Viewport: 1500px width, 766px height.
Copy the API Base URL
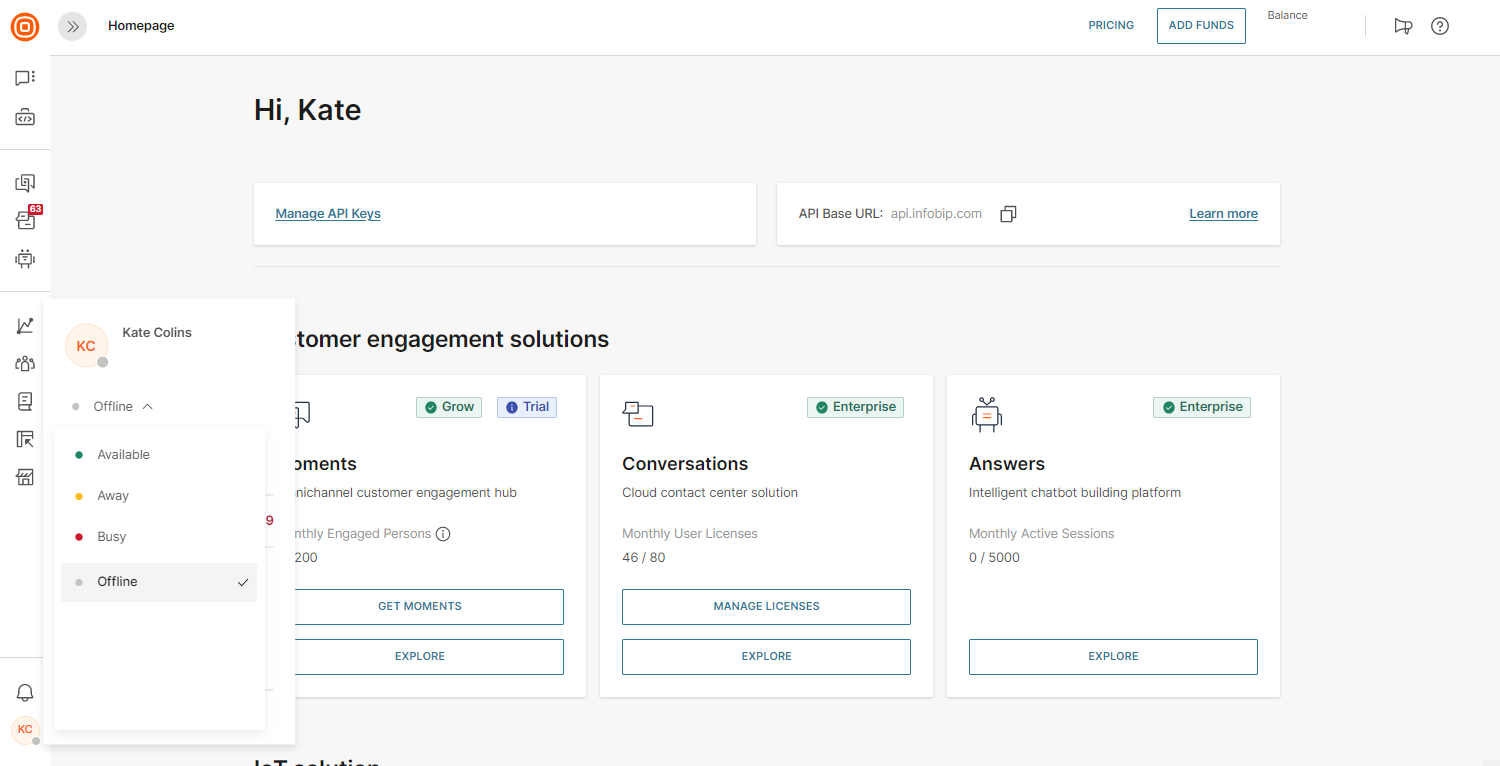pos(1008,214)
